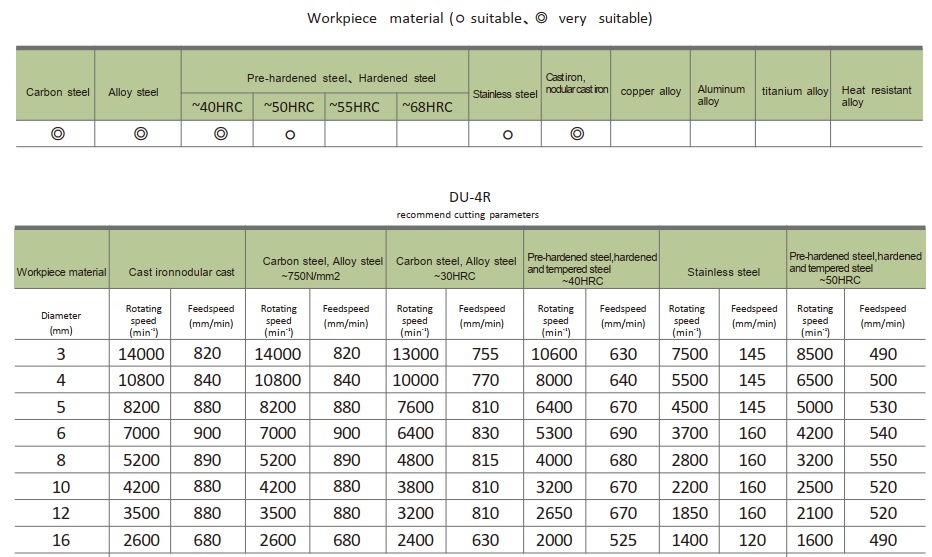Select the '2800' rotating speed value
Viewport: 932px width, 557px height.
click(689, 460)
